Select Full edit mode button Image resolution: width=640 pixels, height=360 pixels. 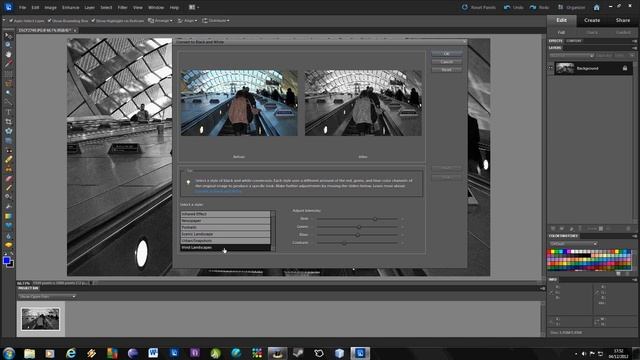(x=562, y=32)
